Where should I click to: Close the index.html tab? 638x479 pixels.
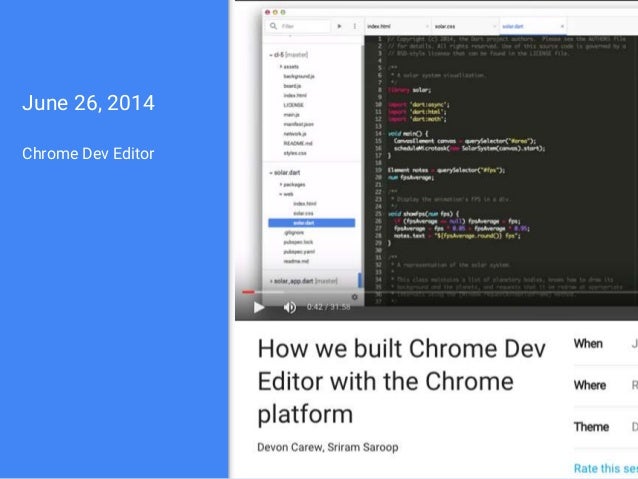[427, 26]
